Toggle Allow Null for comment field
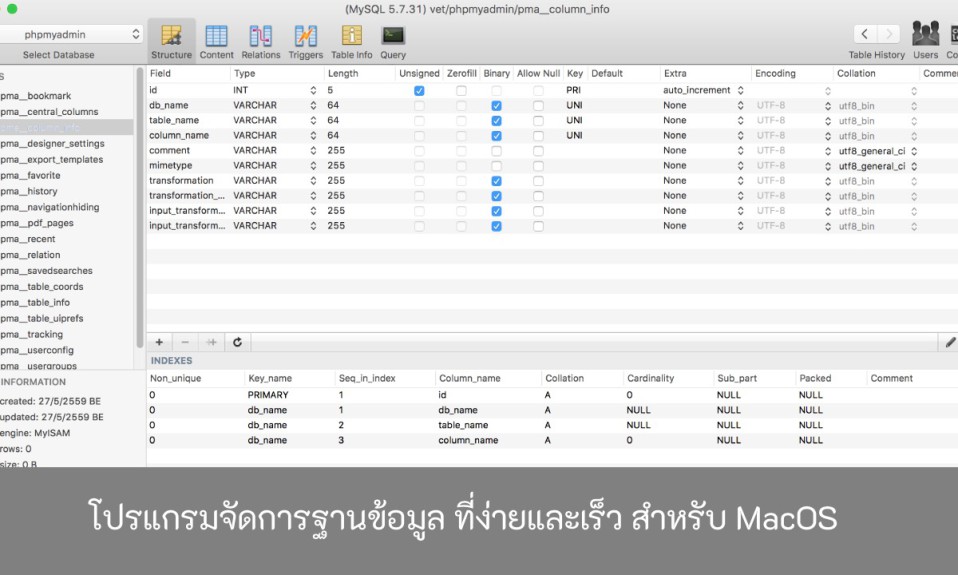This screenshot has width=958, height=575. pyautogui.click(x=538, y=151)
